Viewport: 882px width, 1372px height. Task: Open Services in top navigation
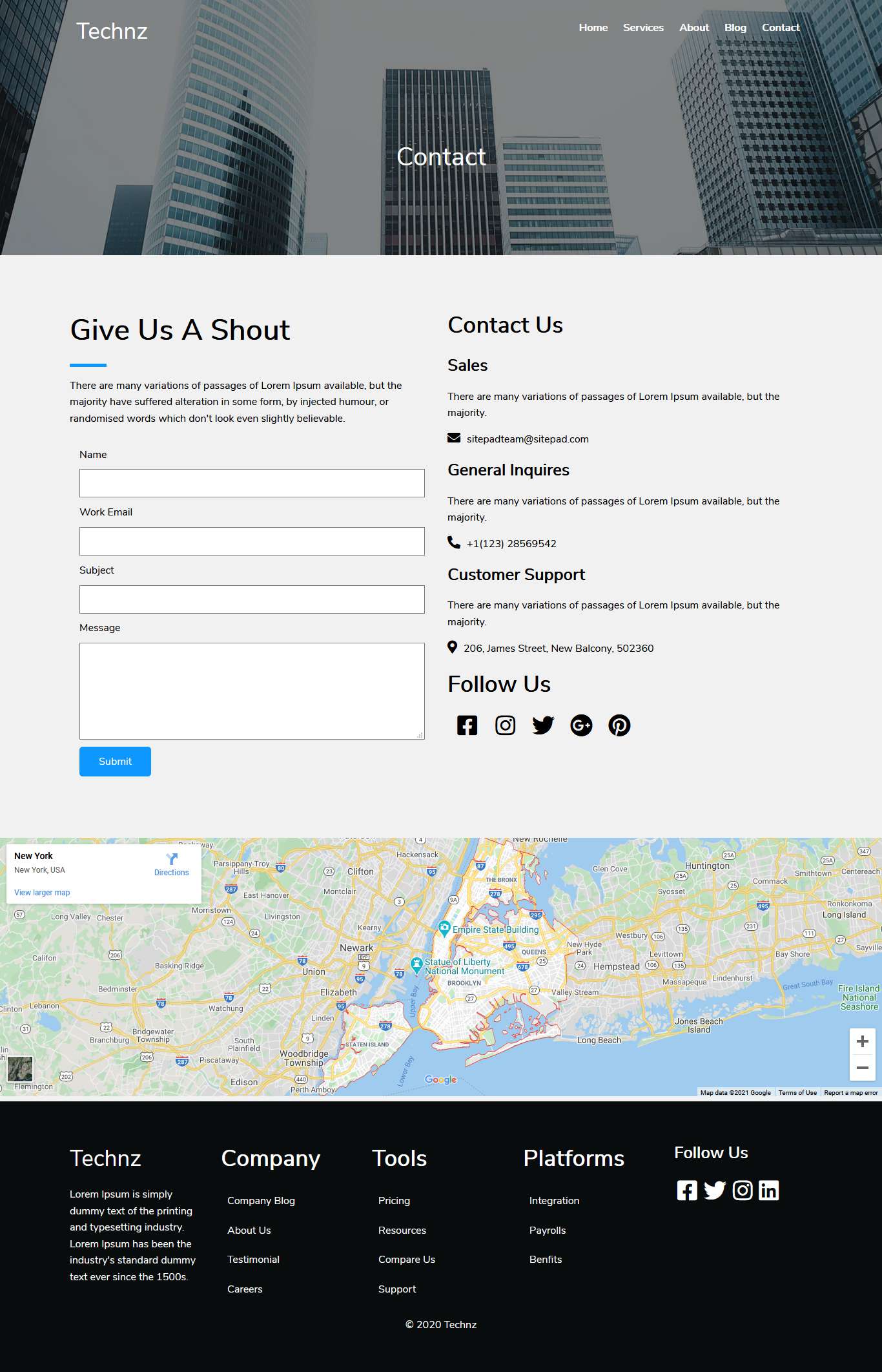point(643,28)
